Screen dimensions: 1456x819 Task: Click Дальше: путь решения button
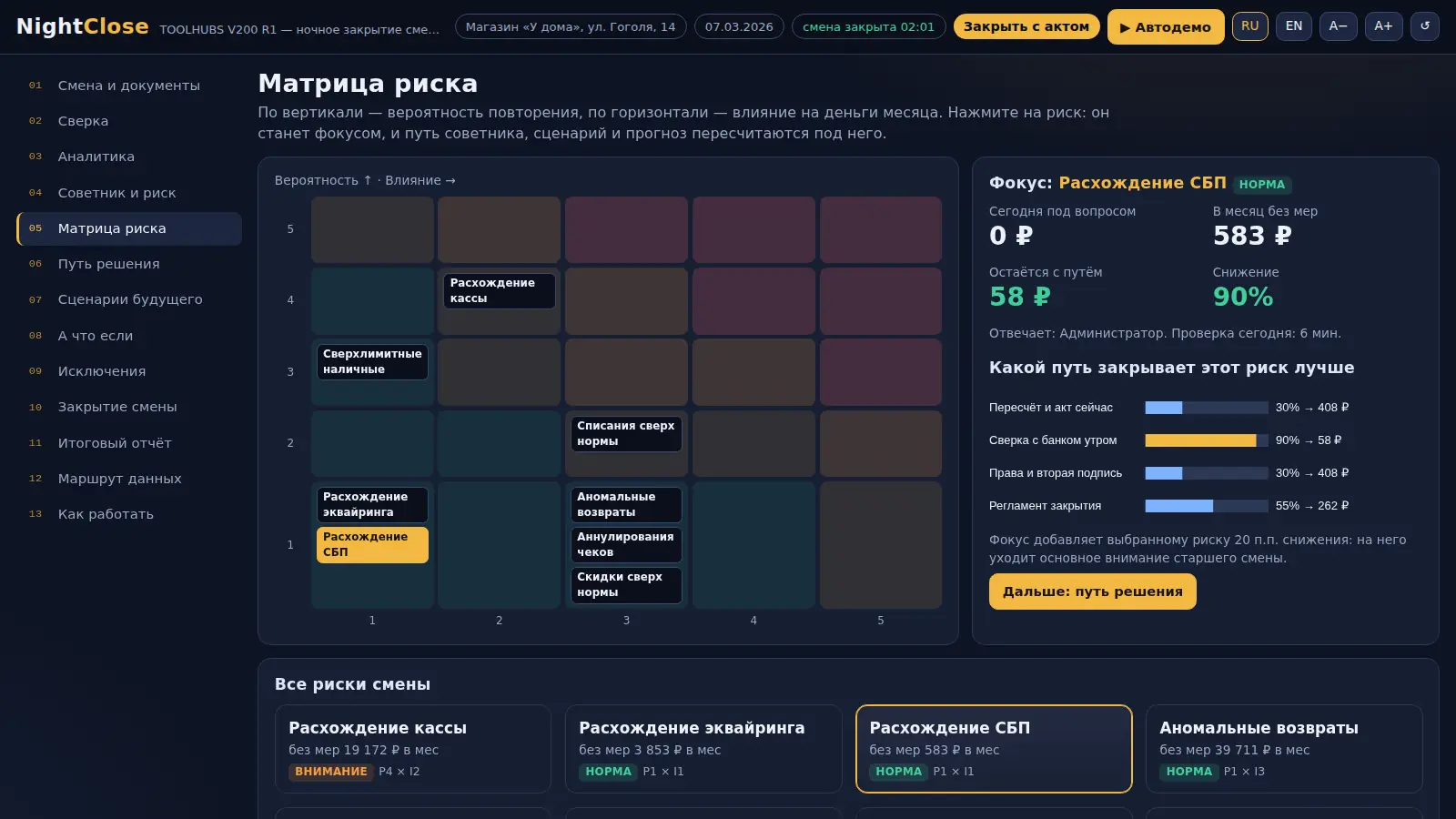pyautogui.click(x=1093, y=591)
